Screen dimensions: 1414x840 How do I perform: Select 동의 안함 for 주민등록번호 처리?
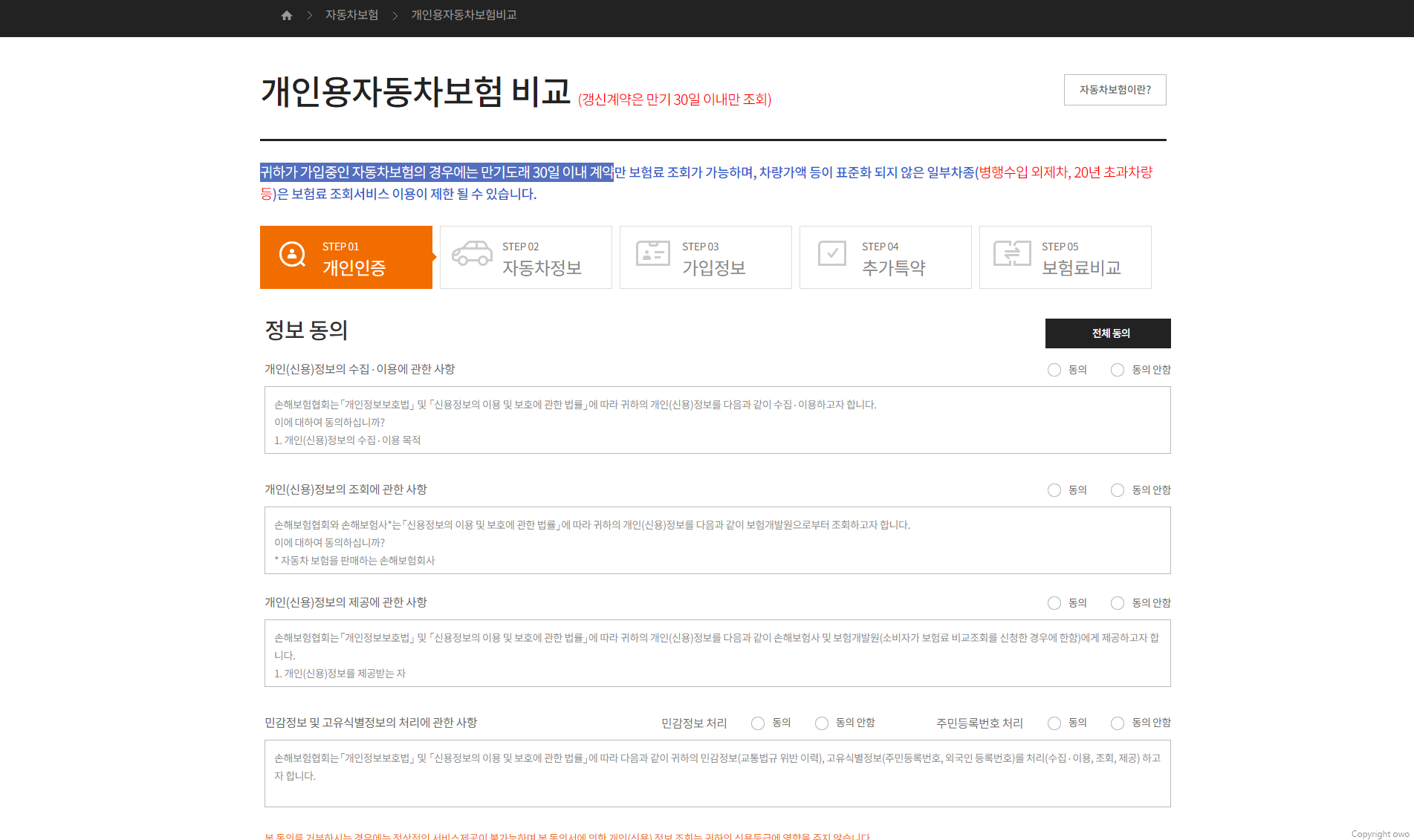(x=1118, y=723)
